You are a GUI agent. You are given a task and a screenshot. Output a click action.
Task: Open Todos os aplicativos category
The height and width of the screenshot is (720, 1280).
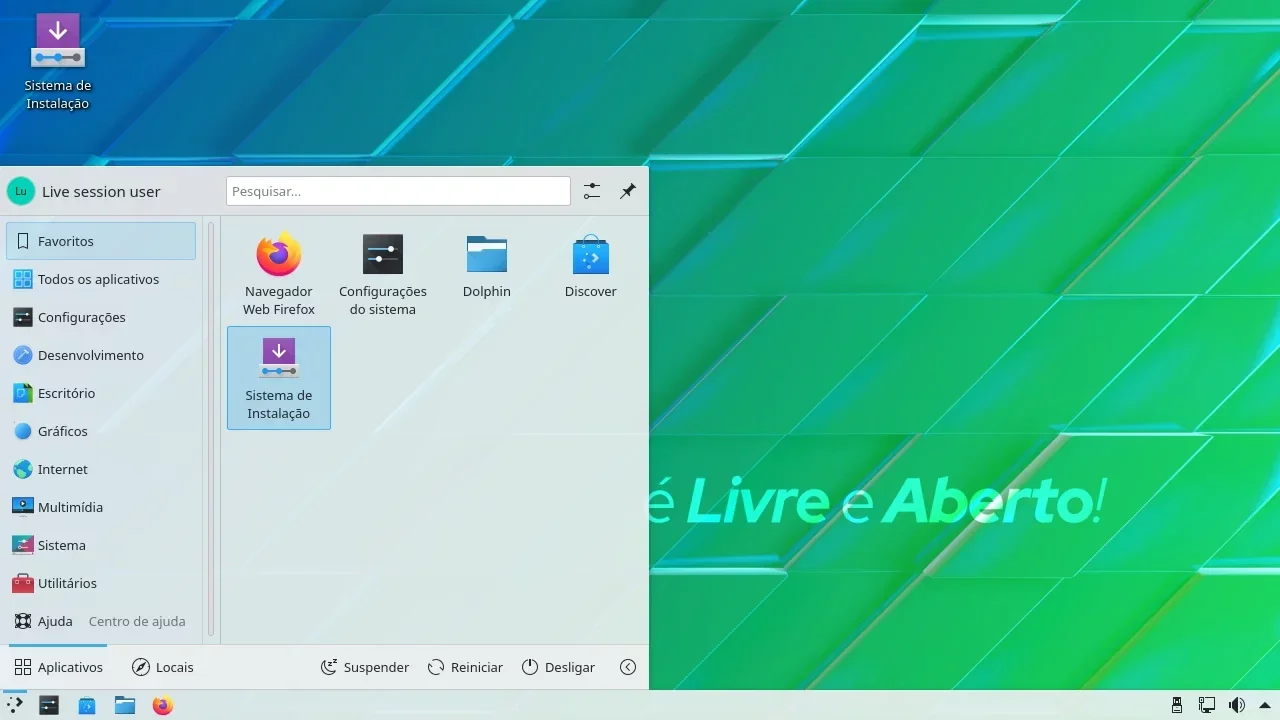tap(101, 279)
